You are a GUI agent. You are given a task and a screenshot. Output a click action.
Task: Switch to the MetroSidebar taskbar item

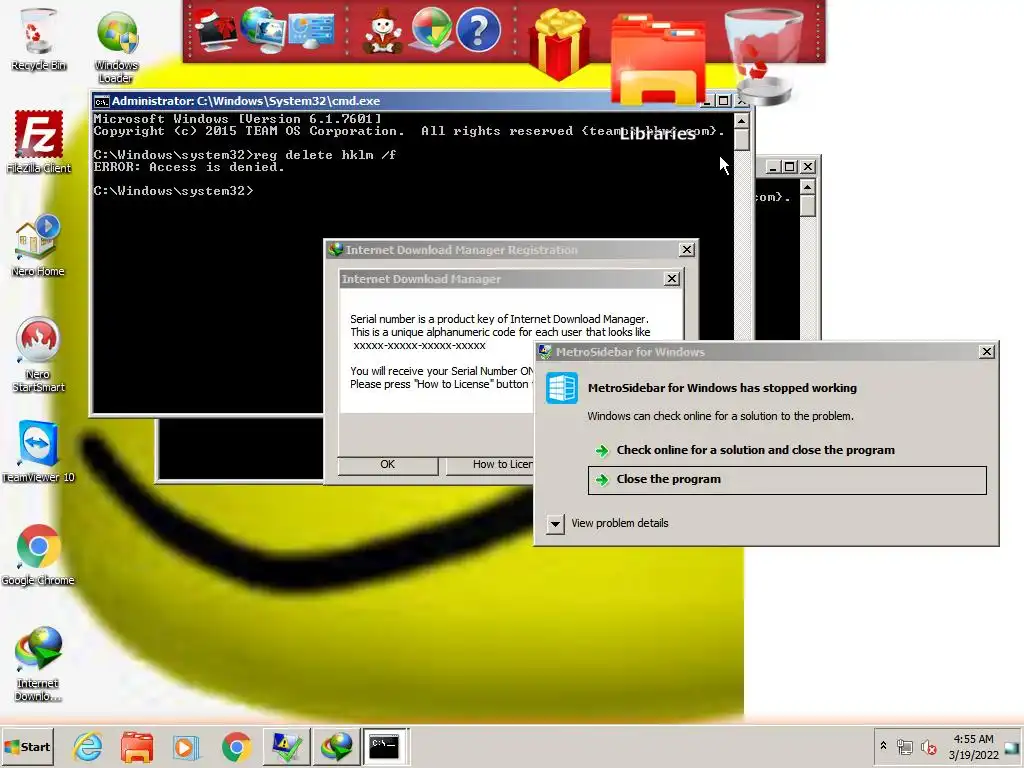[287, 746]
